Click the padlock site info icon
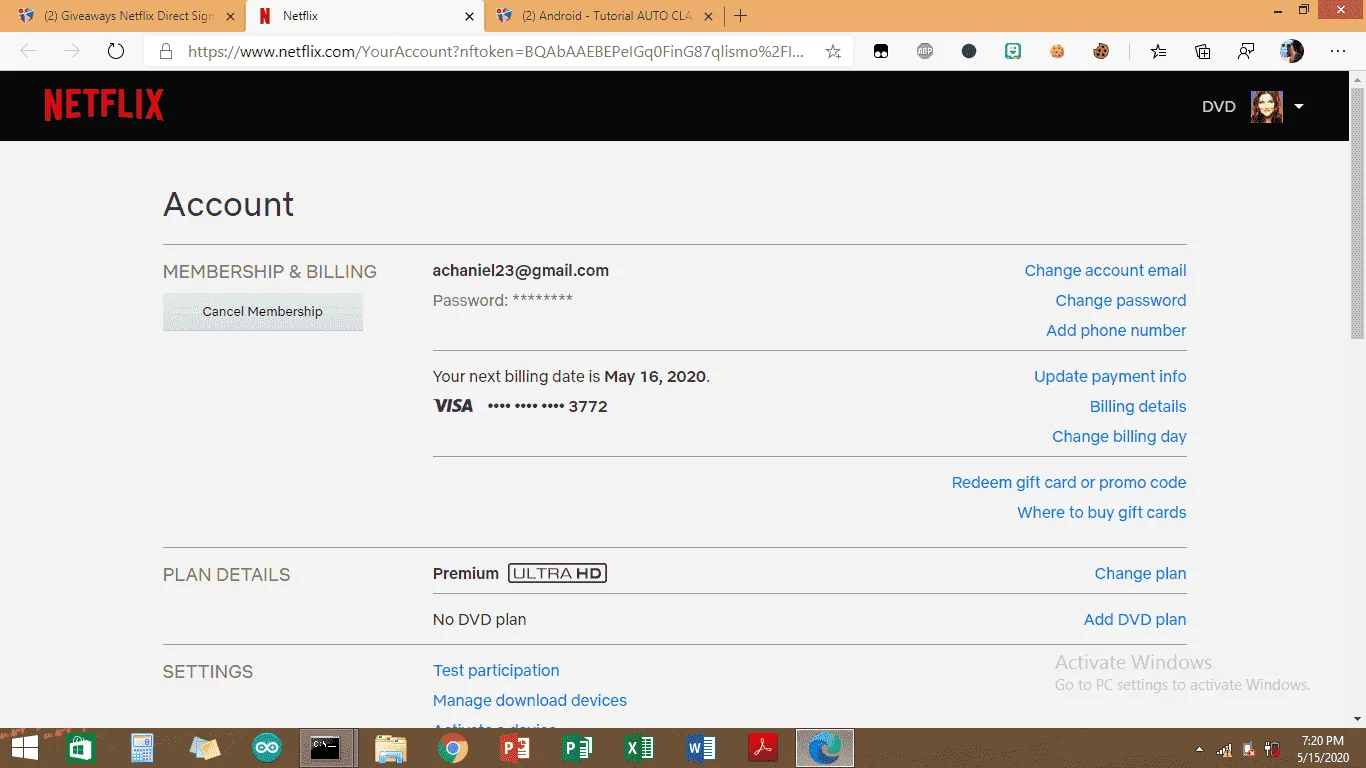This screenshot has height=768, width=1366. tap(166, 51)
